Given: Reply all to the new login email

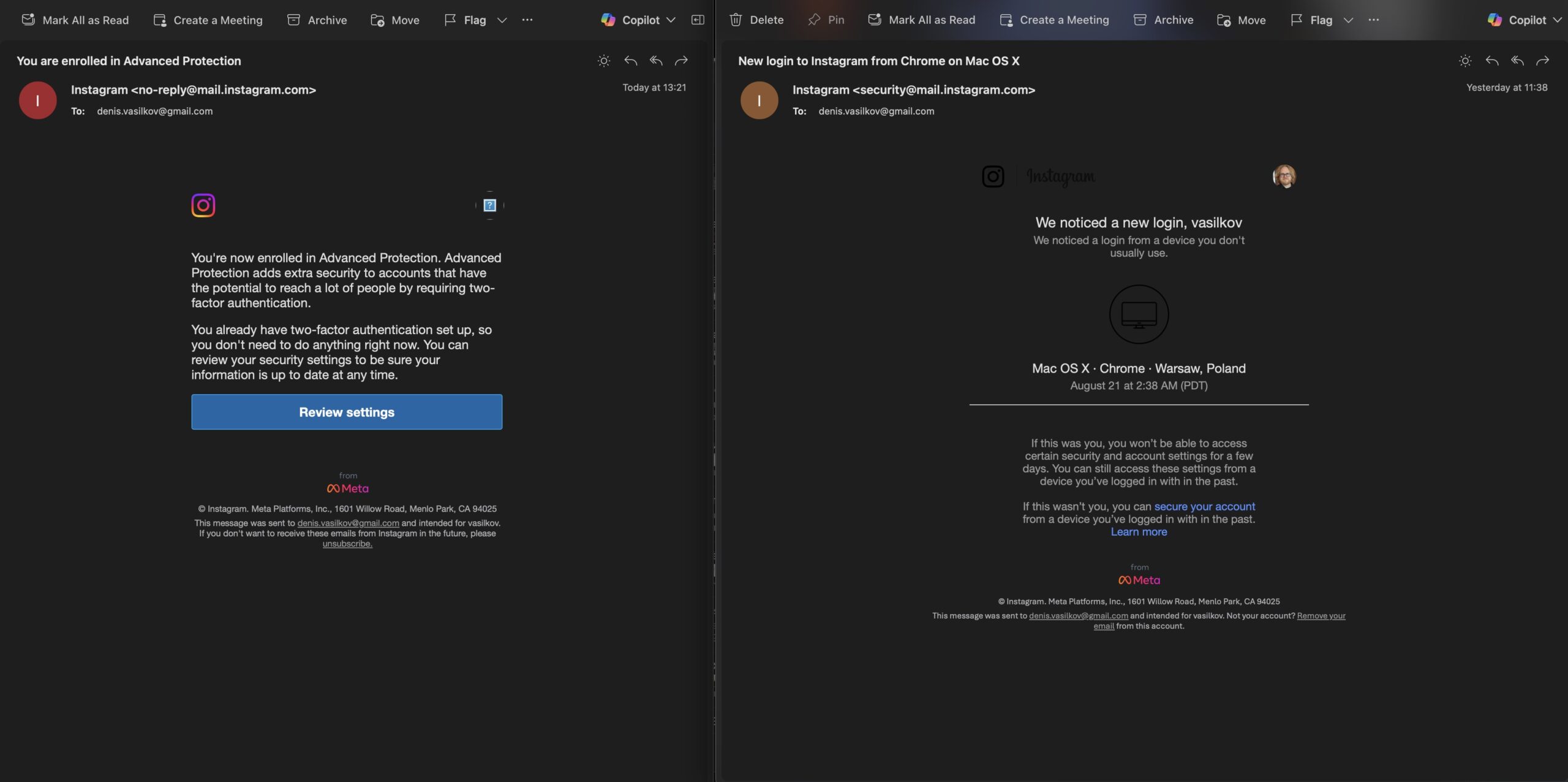Looking at the screenshot, I should [1517, 61].
